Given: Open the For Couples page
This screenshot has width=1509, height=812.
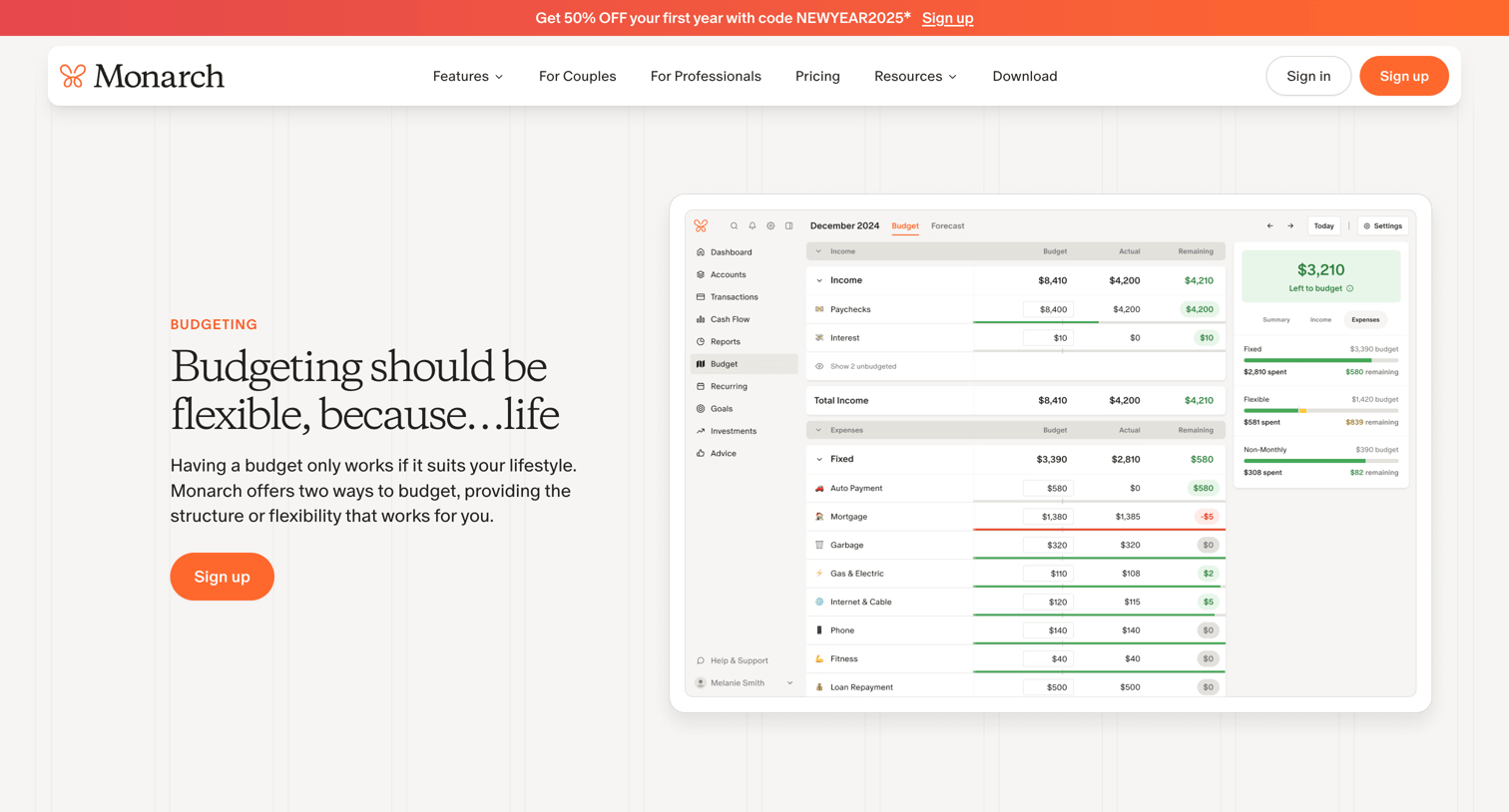Looking at the screenshot, I should click(577, 76).
